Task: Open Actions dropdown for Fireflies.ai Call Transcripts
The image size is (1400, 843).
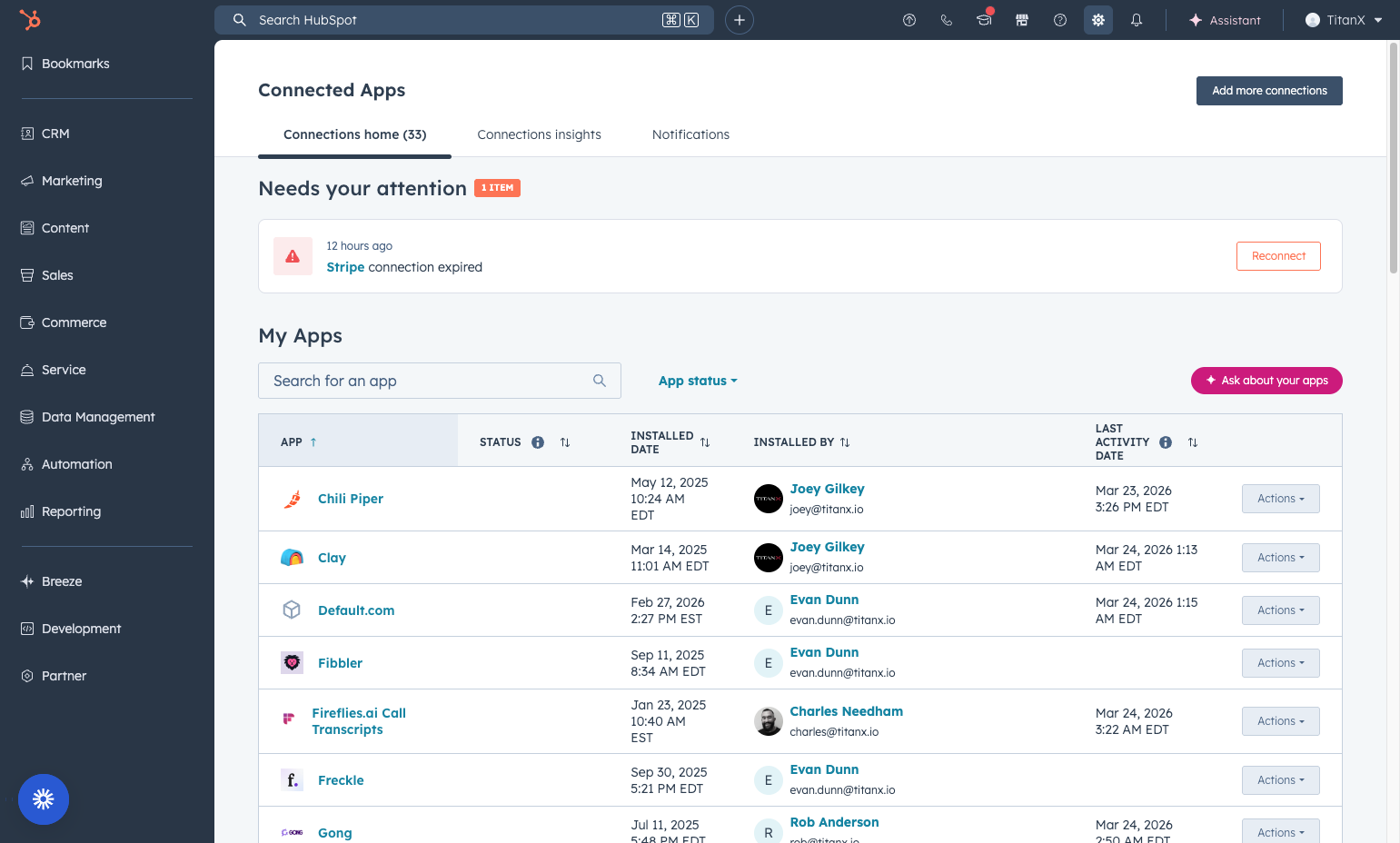Action: point(1281,721)
